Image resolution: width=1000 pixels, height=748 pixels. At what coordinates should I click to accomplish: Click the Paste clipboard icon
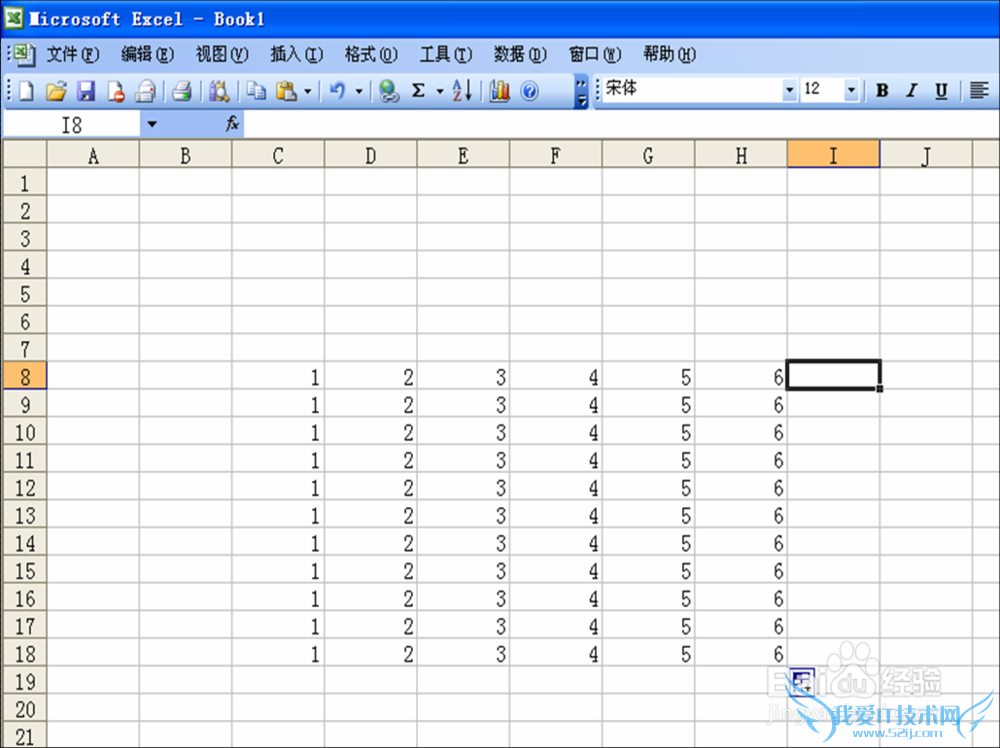pos(286,91)
